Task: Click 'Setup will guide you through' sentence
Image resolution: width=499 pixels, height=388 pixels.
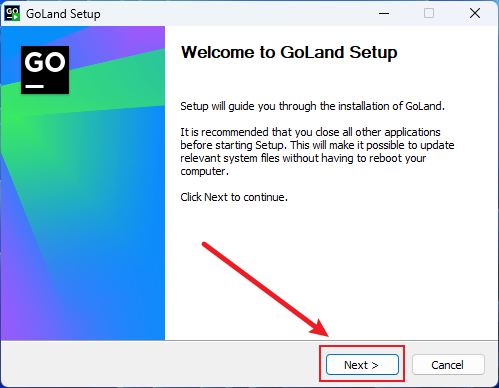Action: pos(312,106)
